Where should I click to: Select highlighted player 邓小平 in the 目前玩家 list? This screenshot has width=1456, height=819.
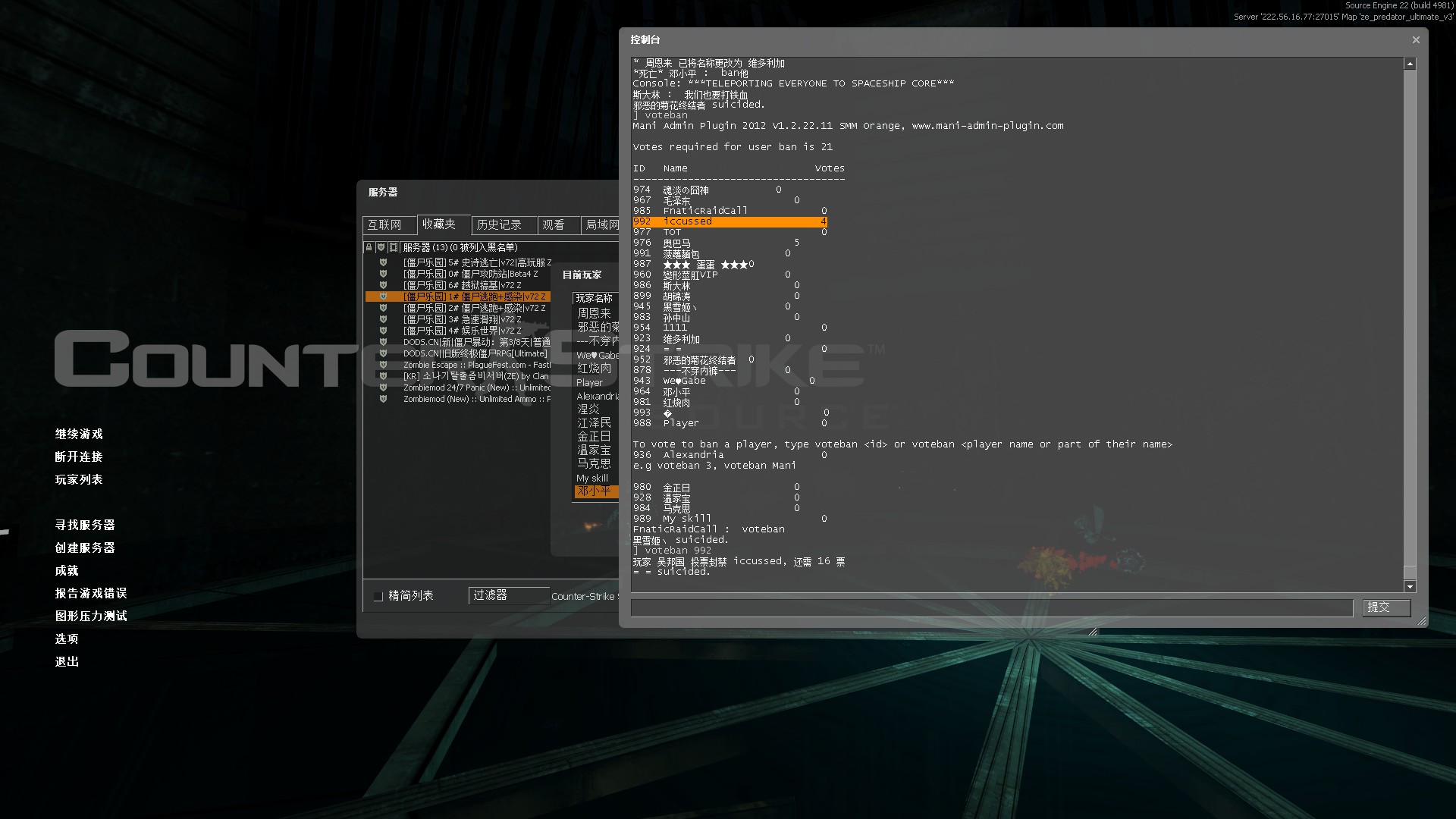pyautogui.click(x=596, y=491)
